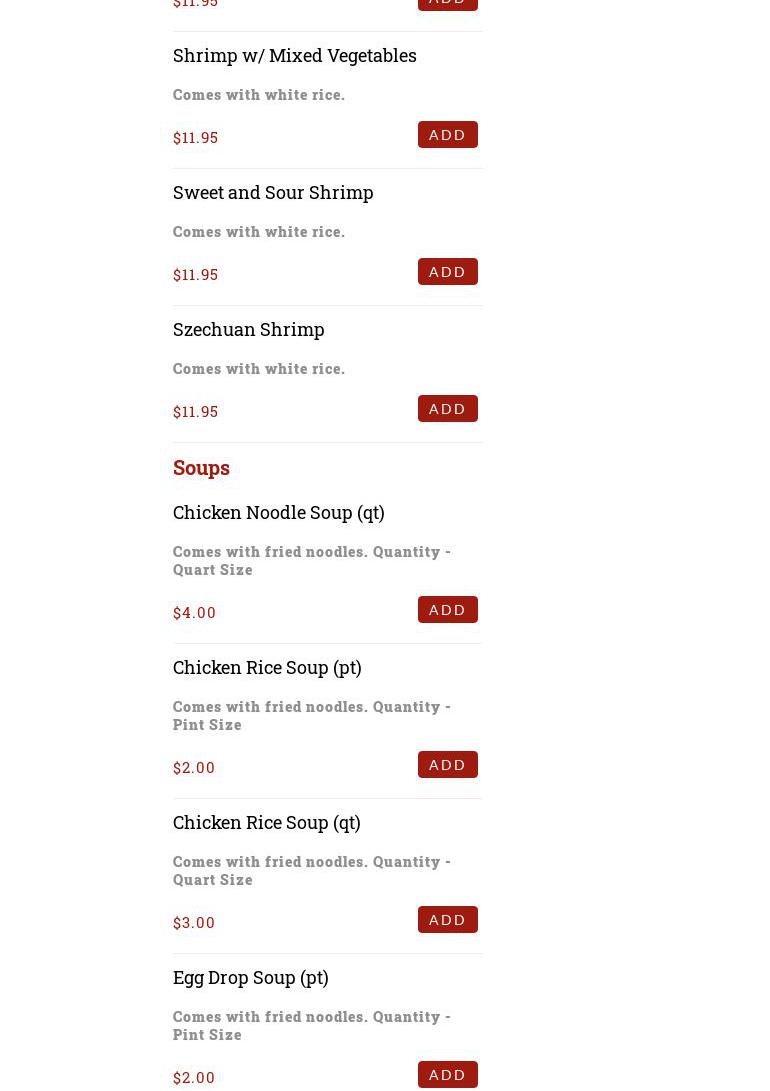Open the Chicken Noodle Soup (qt) title
This screenshot has width=770, height=1091.
coord(278,513)
